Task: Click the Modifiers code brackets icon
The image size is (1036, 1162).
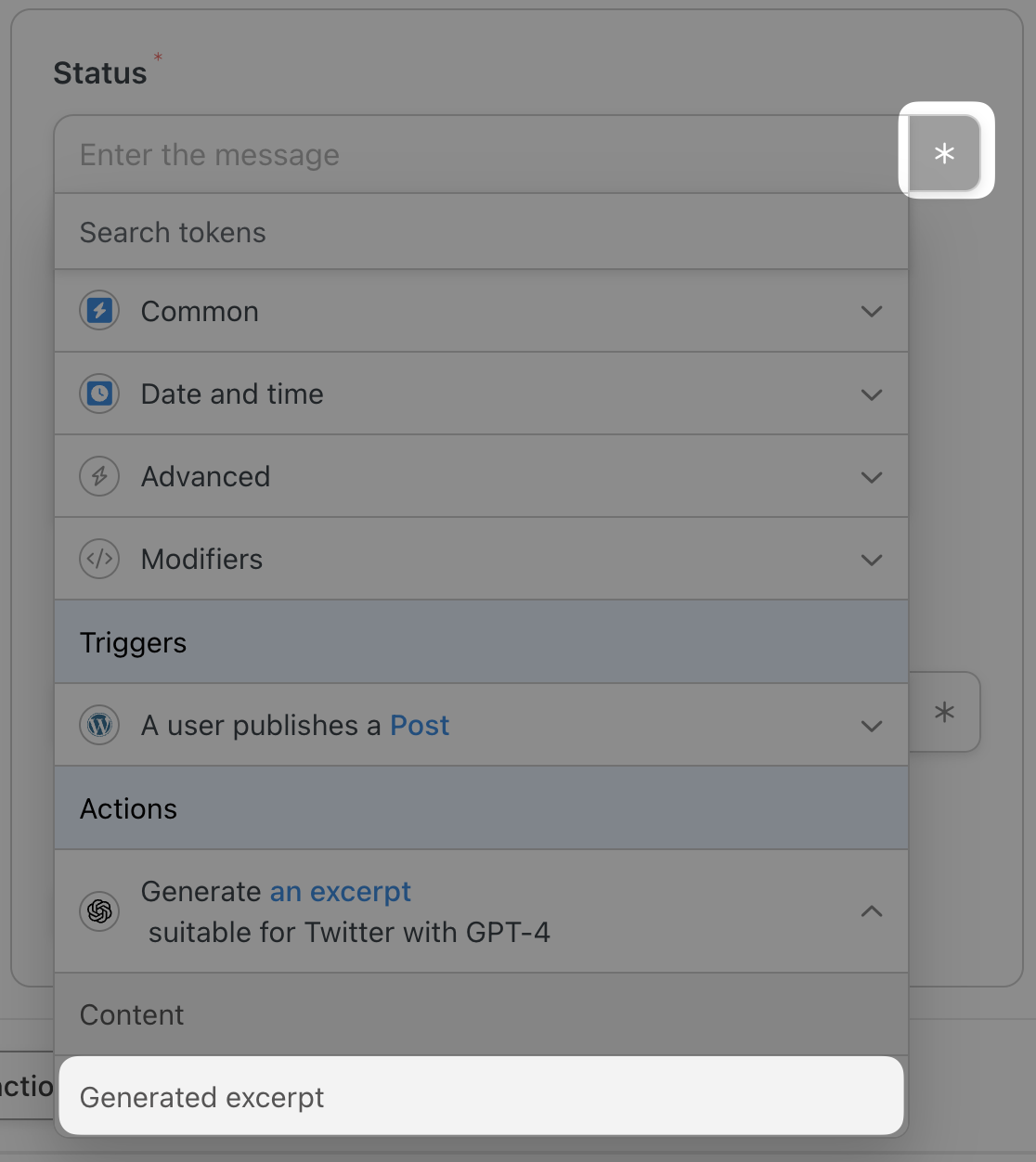Action: point(99,559)
